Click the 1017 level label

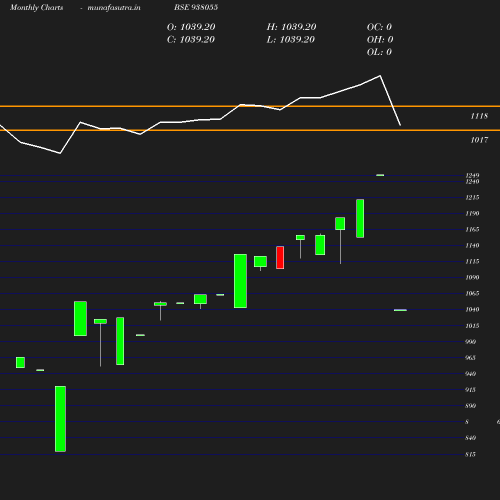[479, 140]
